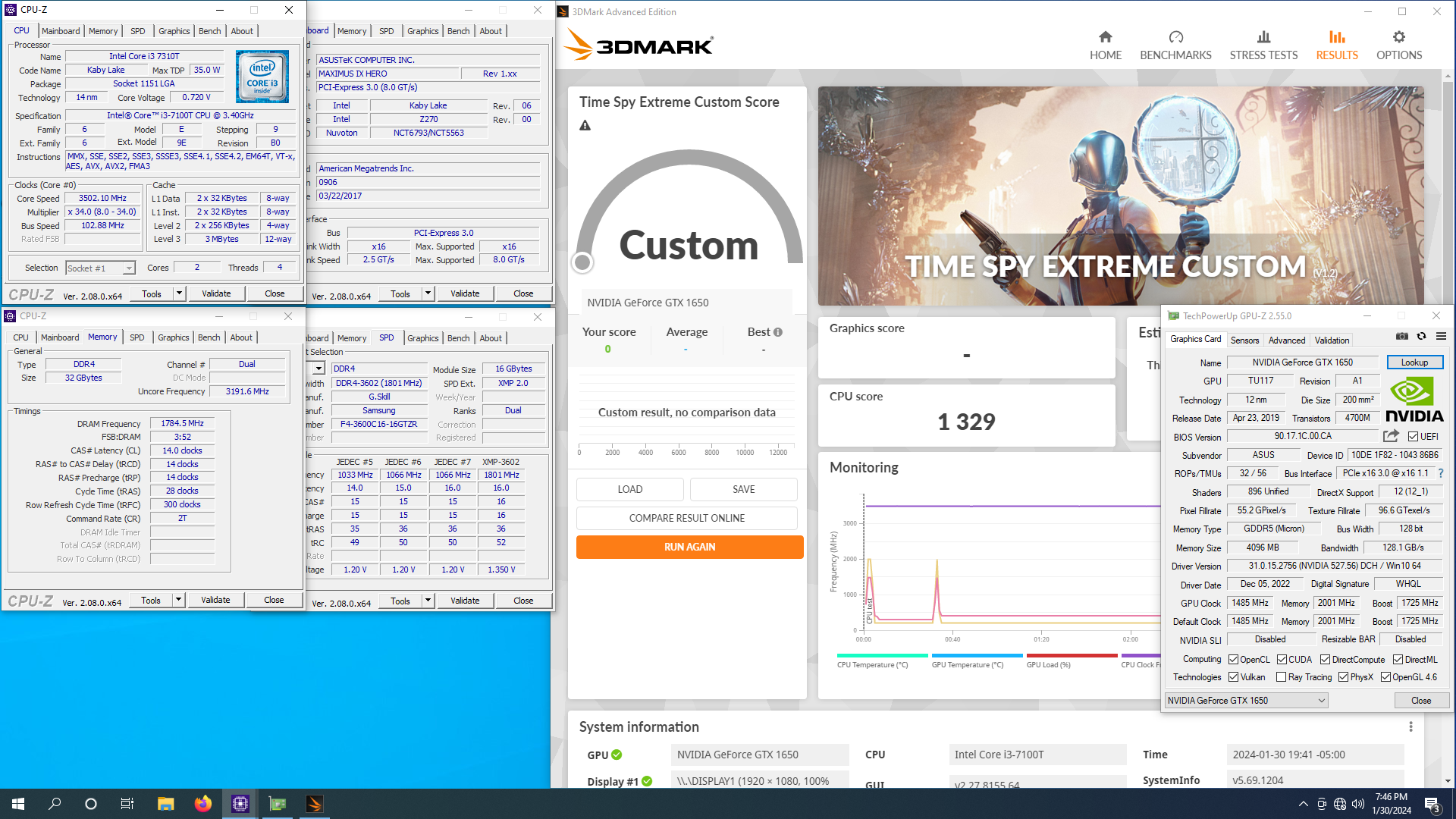The height and width of the screenshot is (819, 1456).
Task: Click GPU name field NVIDIA GeForce GTX 1650 in GPU-Z
Action: click(1302, 362)
